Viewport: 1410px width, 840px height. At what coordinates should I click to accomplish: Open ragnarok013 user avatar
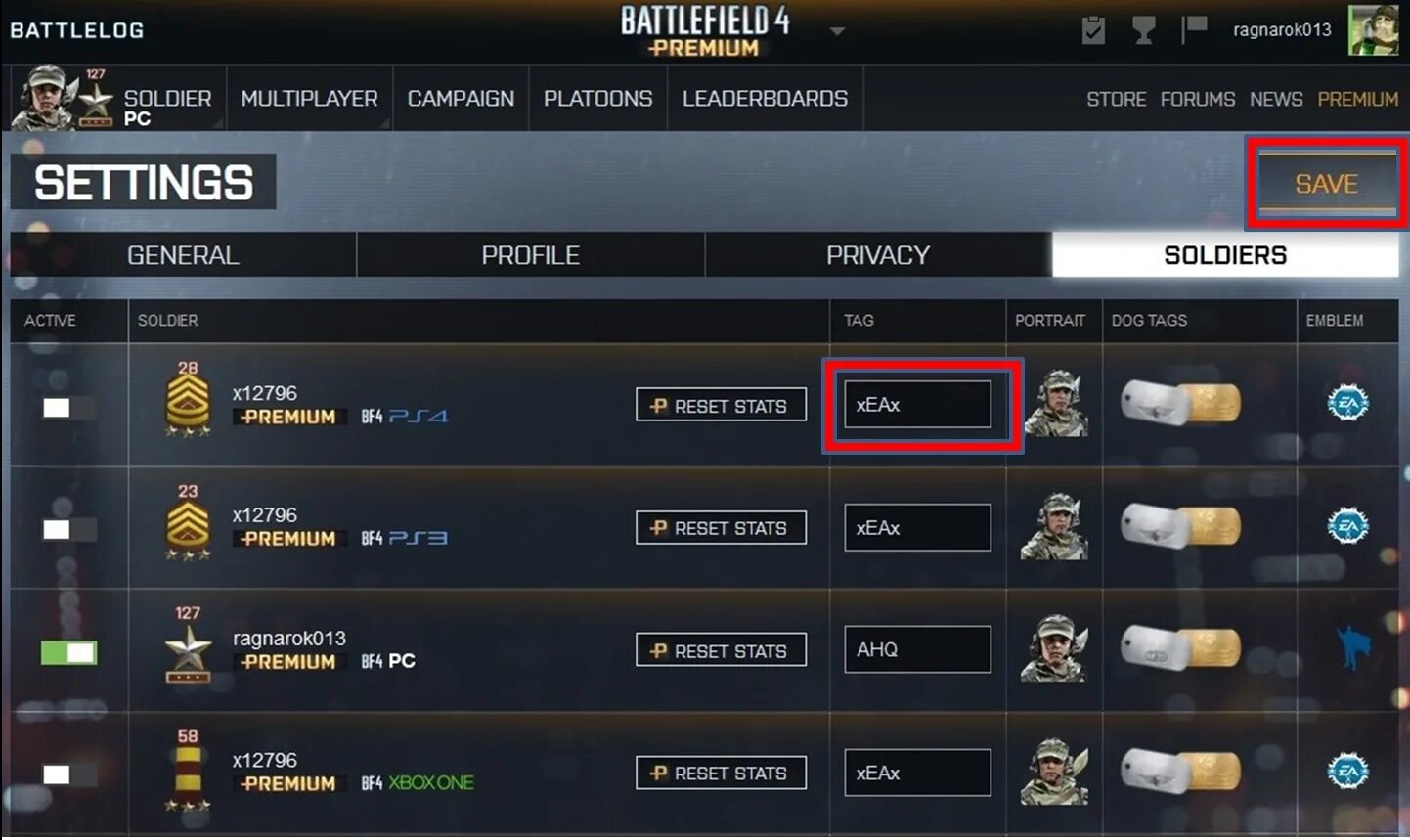pos(1373,30)
